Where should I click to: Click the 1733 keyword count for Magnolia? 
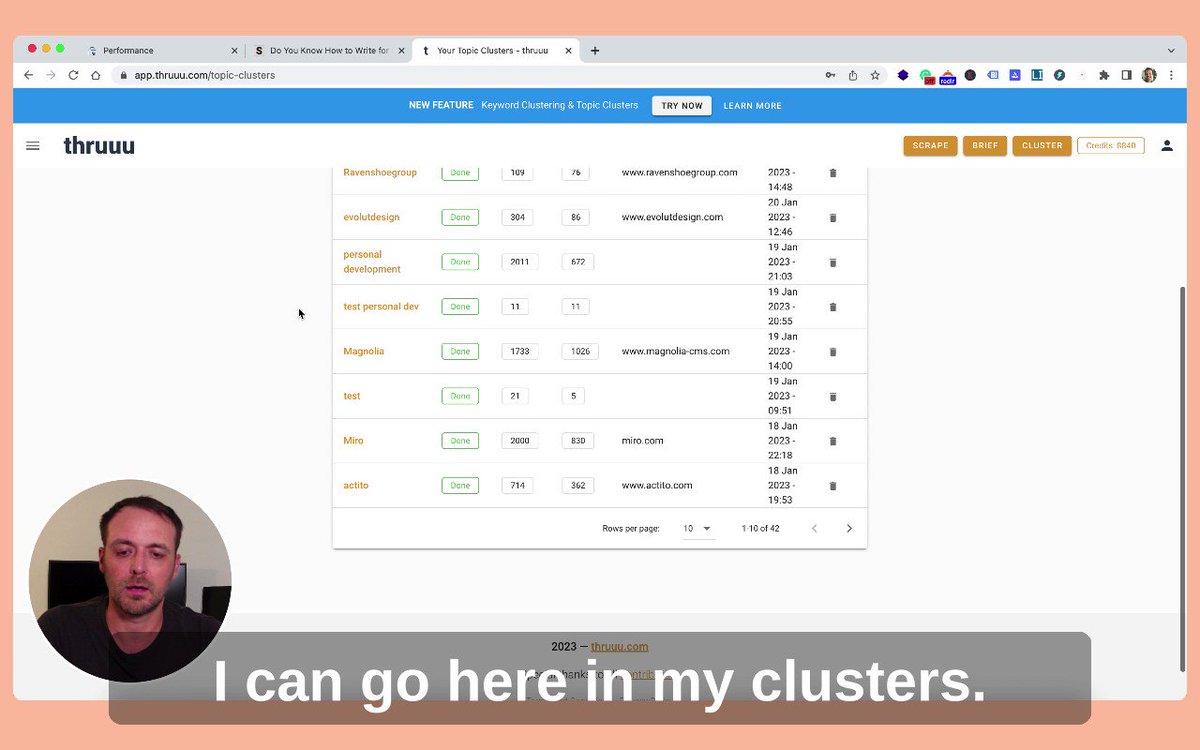(x=520, y=352)
